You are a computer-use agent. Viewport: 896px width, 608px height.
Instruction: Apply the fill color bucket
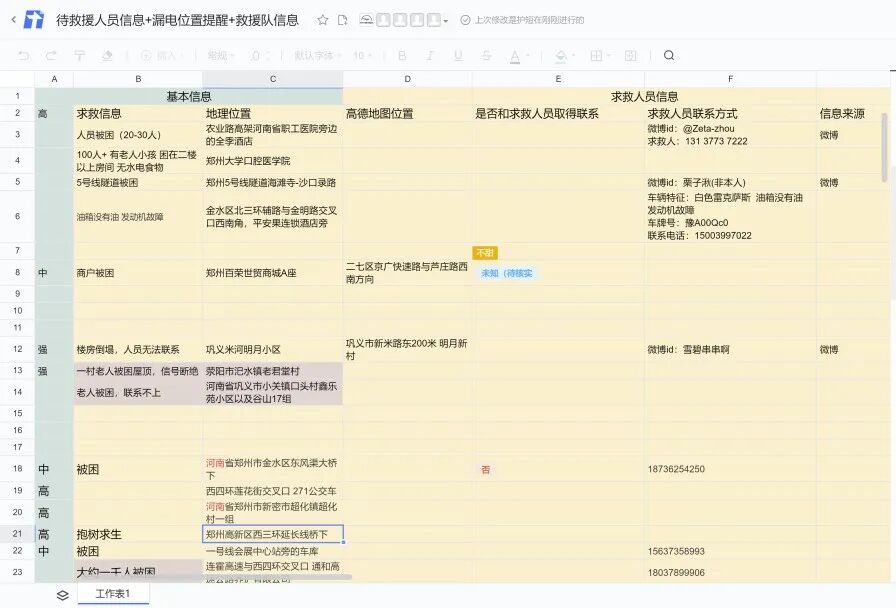(561, 55)
